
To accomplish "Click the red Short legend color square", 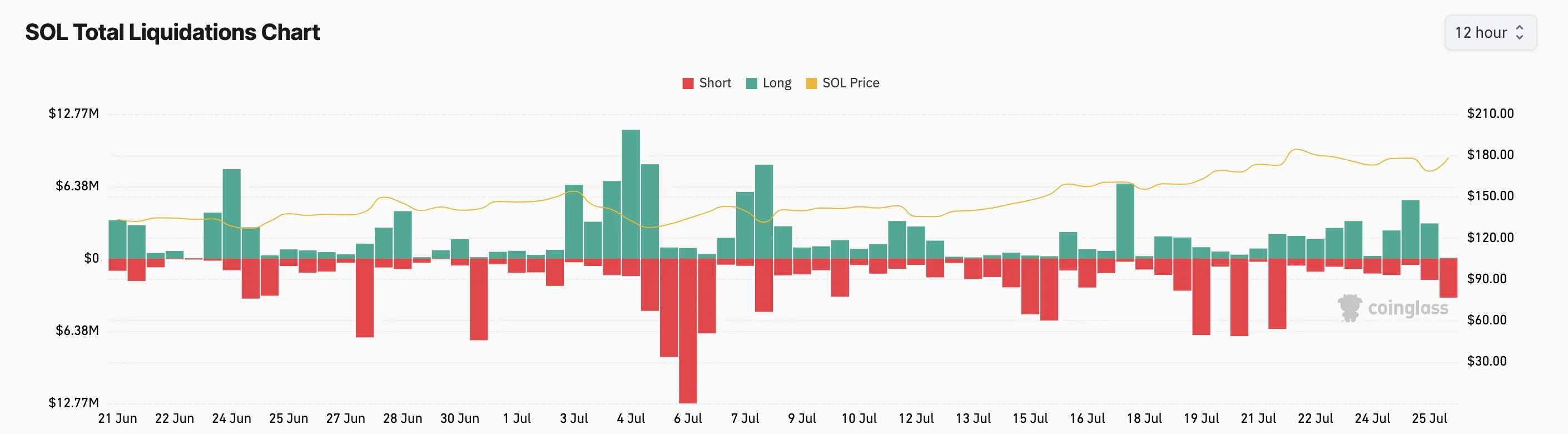I will (688, 83).
